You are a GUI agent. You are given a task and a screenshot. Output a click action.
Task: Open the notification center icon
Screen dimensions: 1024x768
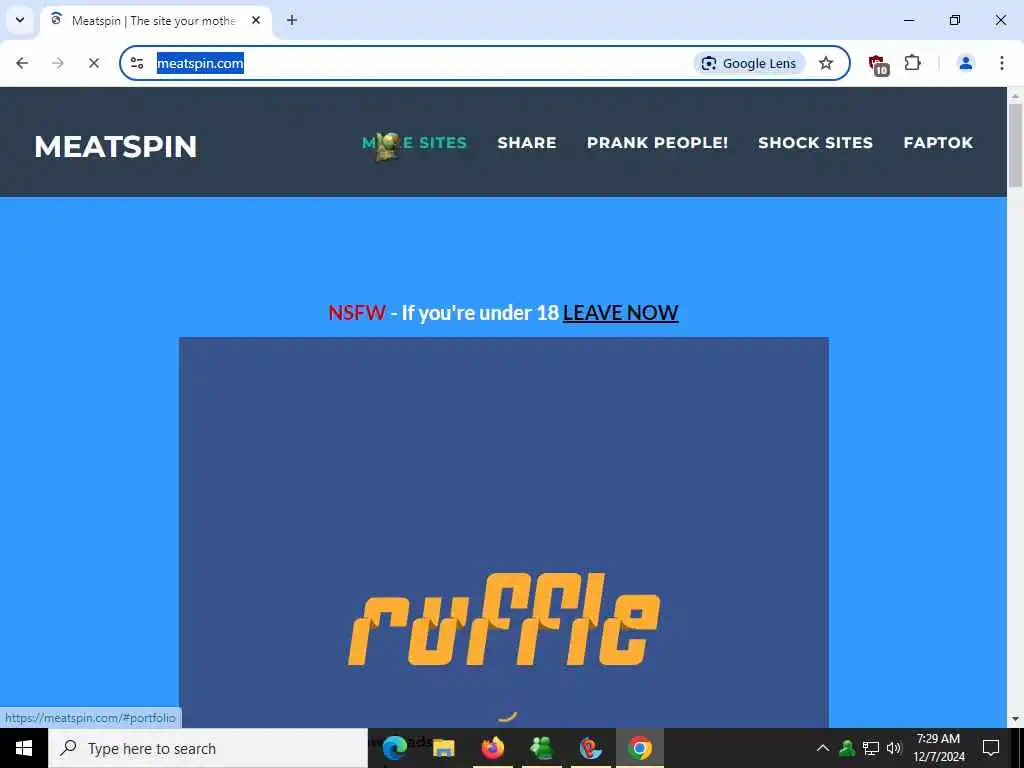coord(991,748)
